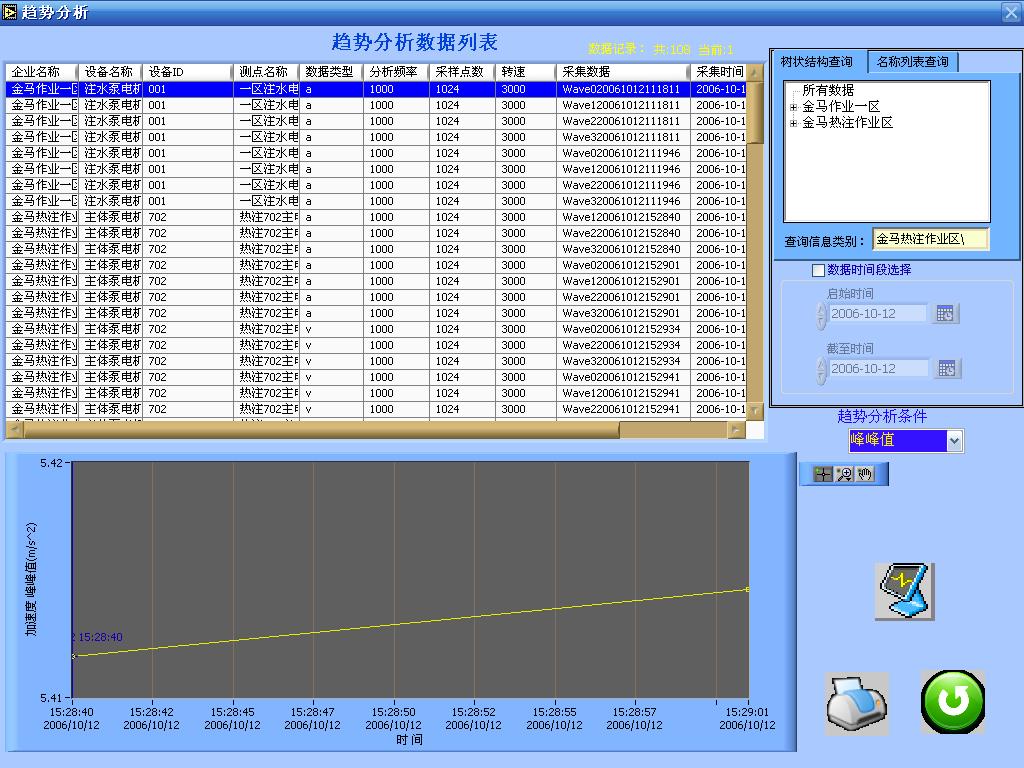Select the hand pan tool for the chart
1024x768 pixels.
point(864,474)
